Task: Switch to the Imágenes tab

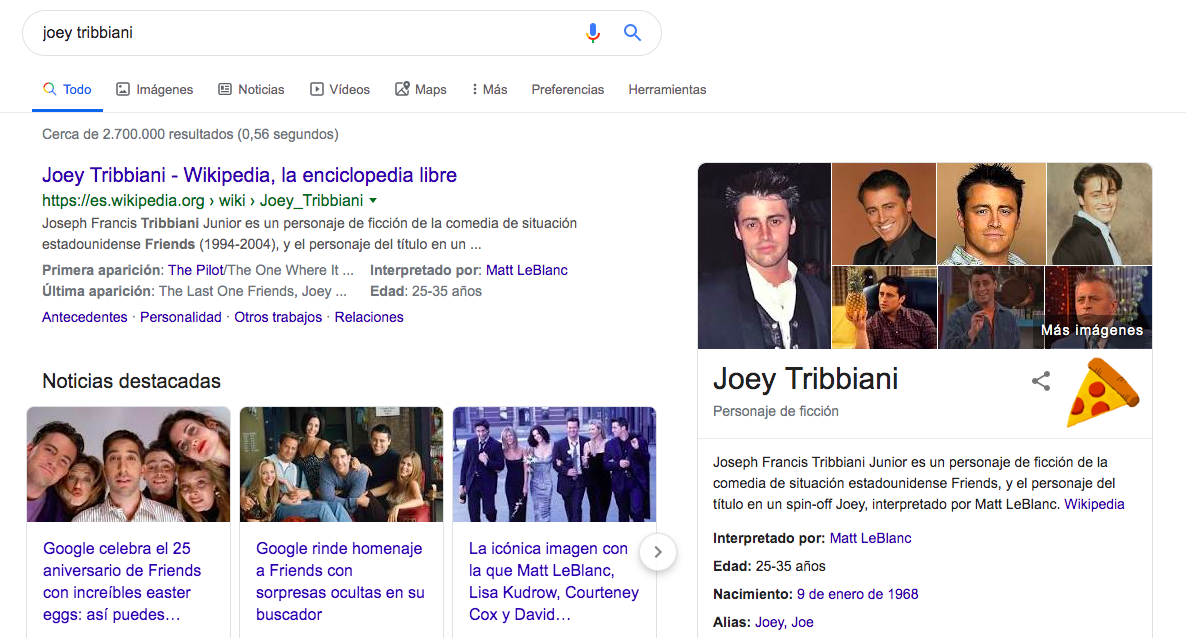Action: click(154, 89)
